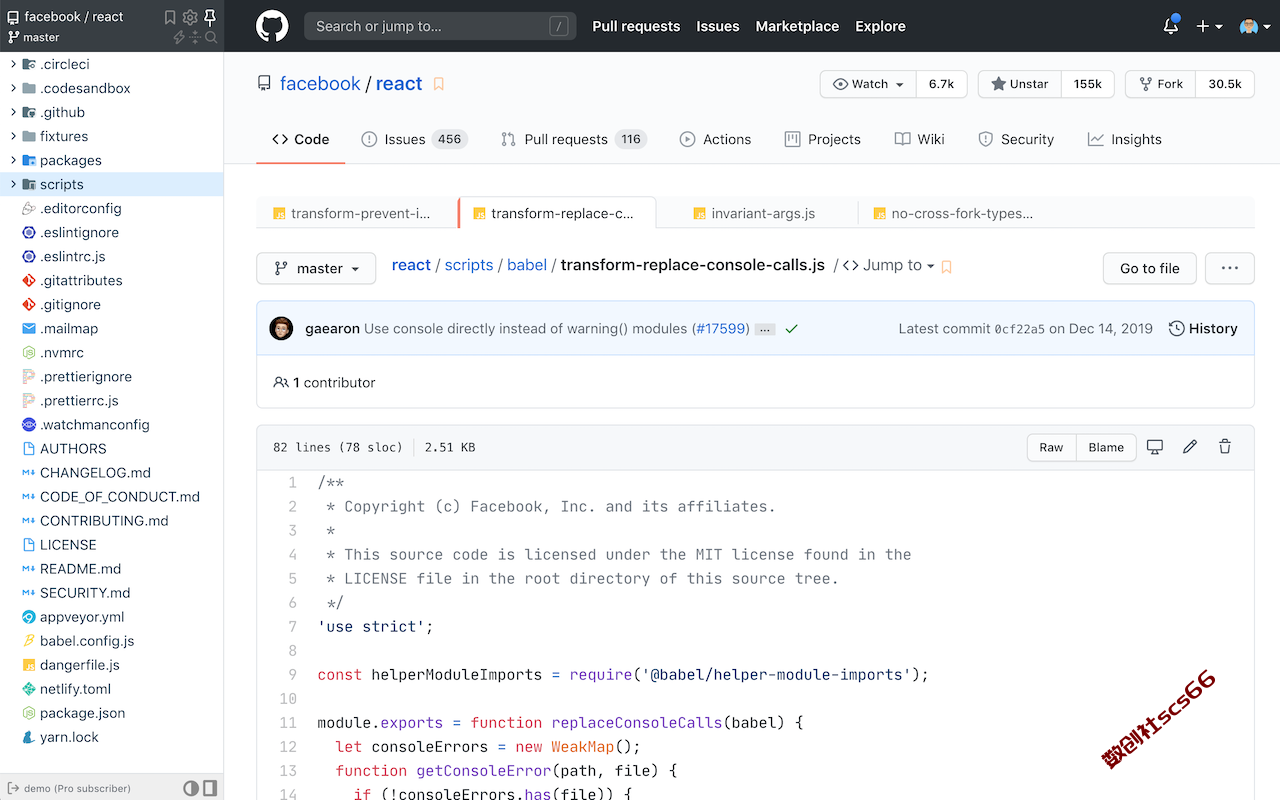Screen dimensions: 1280x800
Task: Switch to the Projects tab
Action: pyautogui.click(x=823, y=139)
